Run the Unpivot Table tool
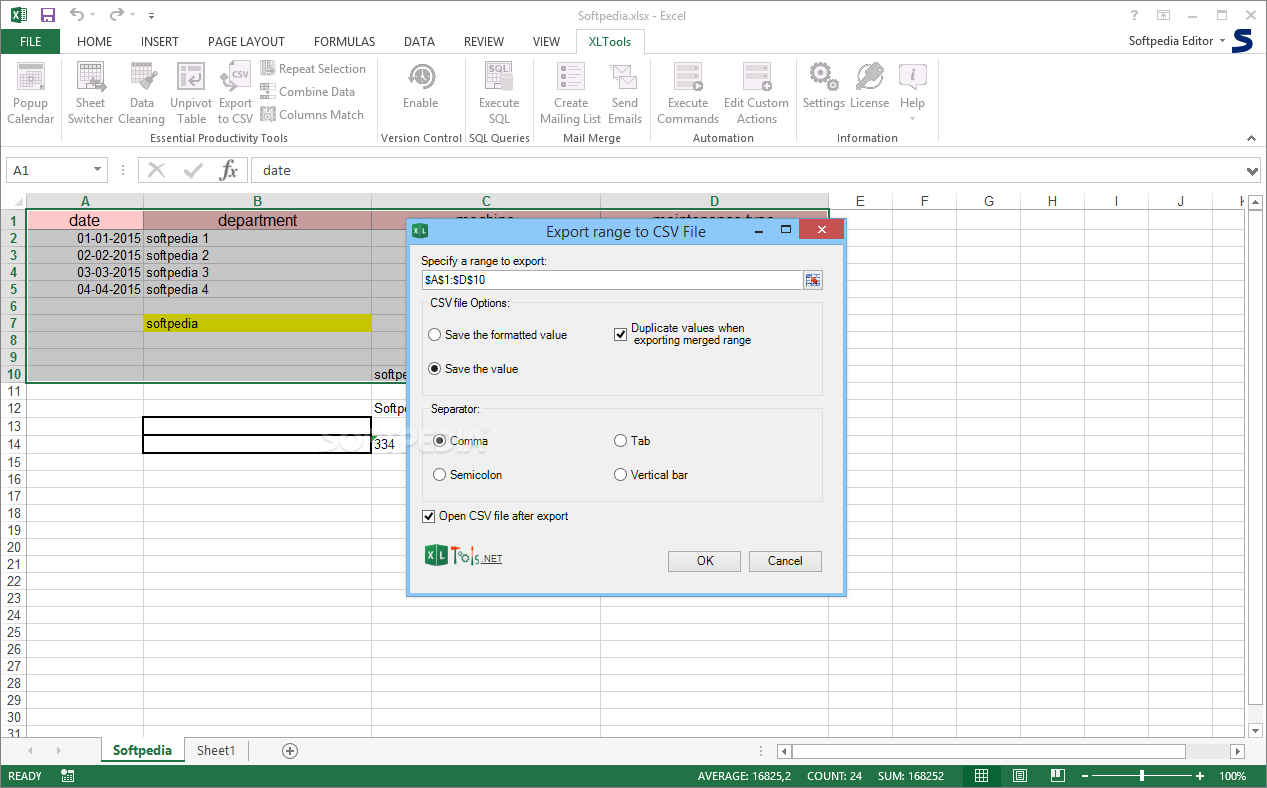Screen dimensions: 1267x788 [x=191, y=93]
